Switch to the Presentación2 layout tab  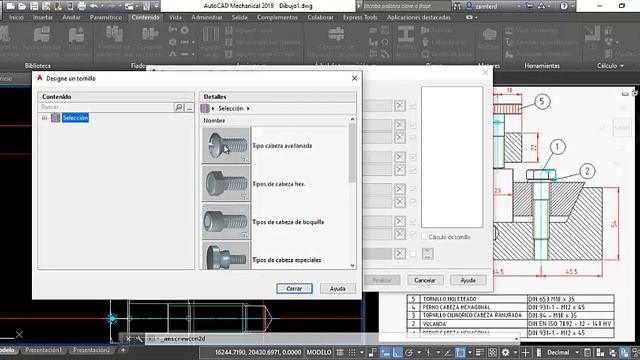91,350
